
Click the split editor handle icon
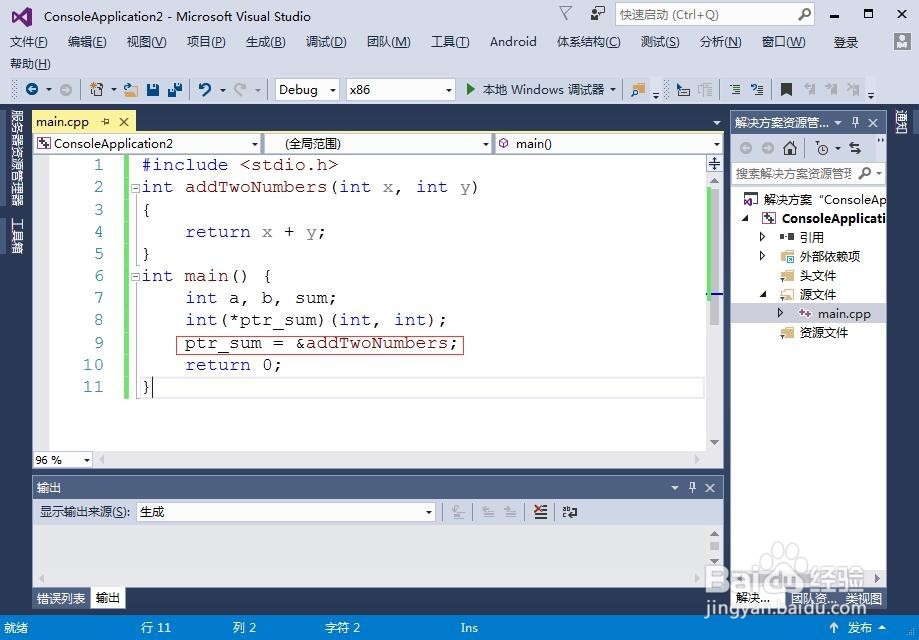click(714, 164)
